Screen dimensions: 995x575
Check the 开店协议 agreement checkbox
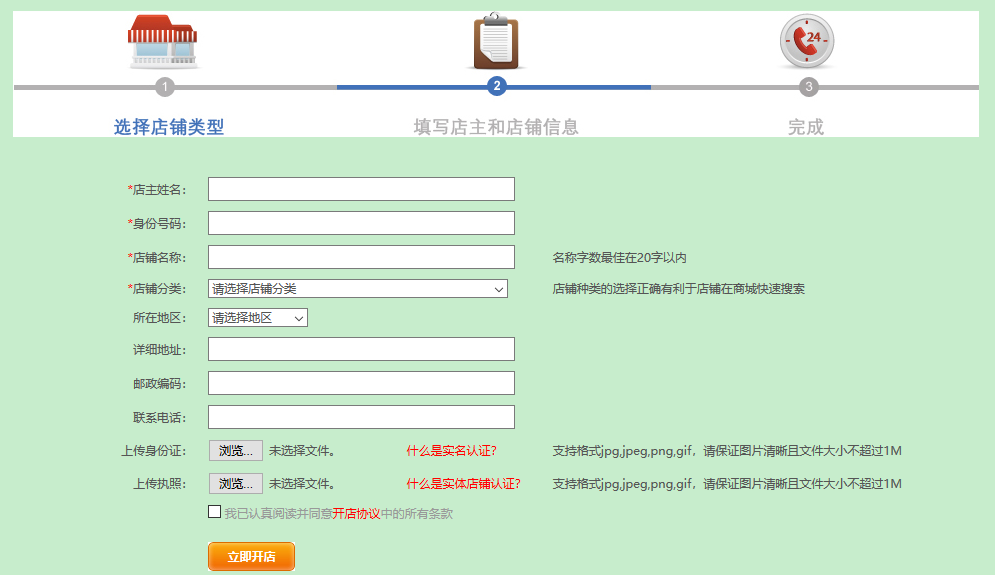(x=215, y=512)
